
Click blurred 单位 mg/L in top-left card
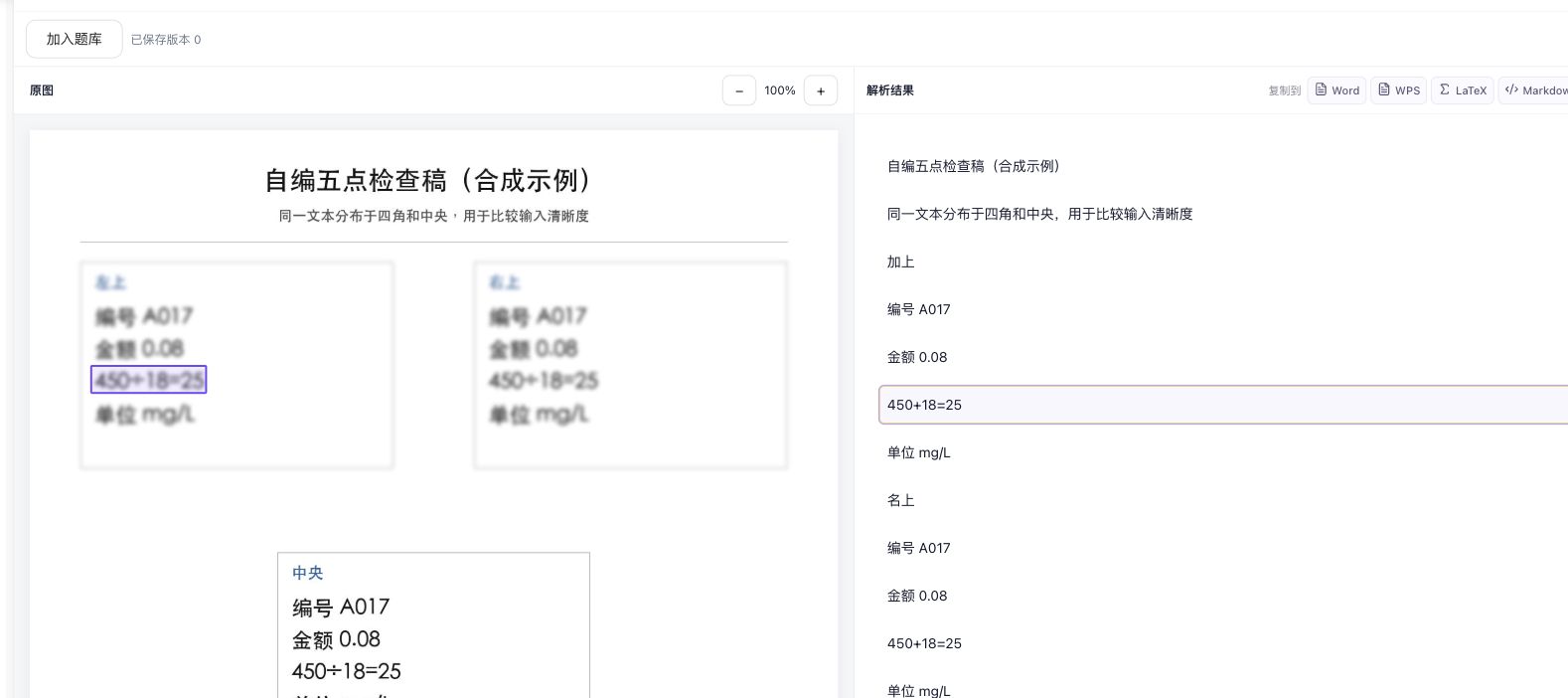[x=145, y=414]
